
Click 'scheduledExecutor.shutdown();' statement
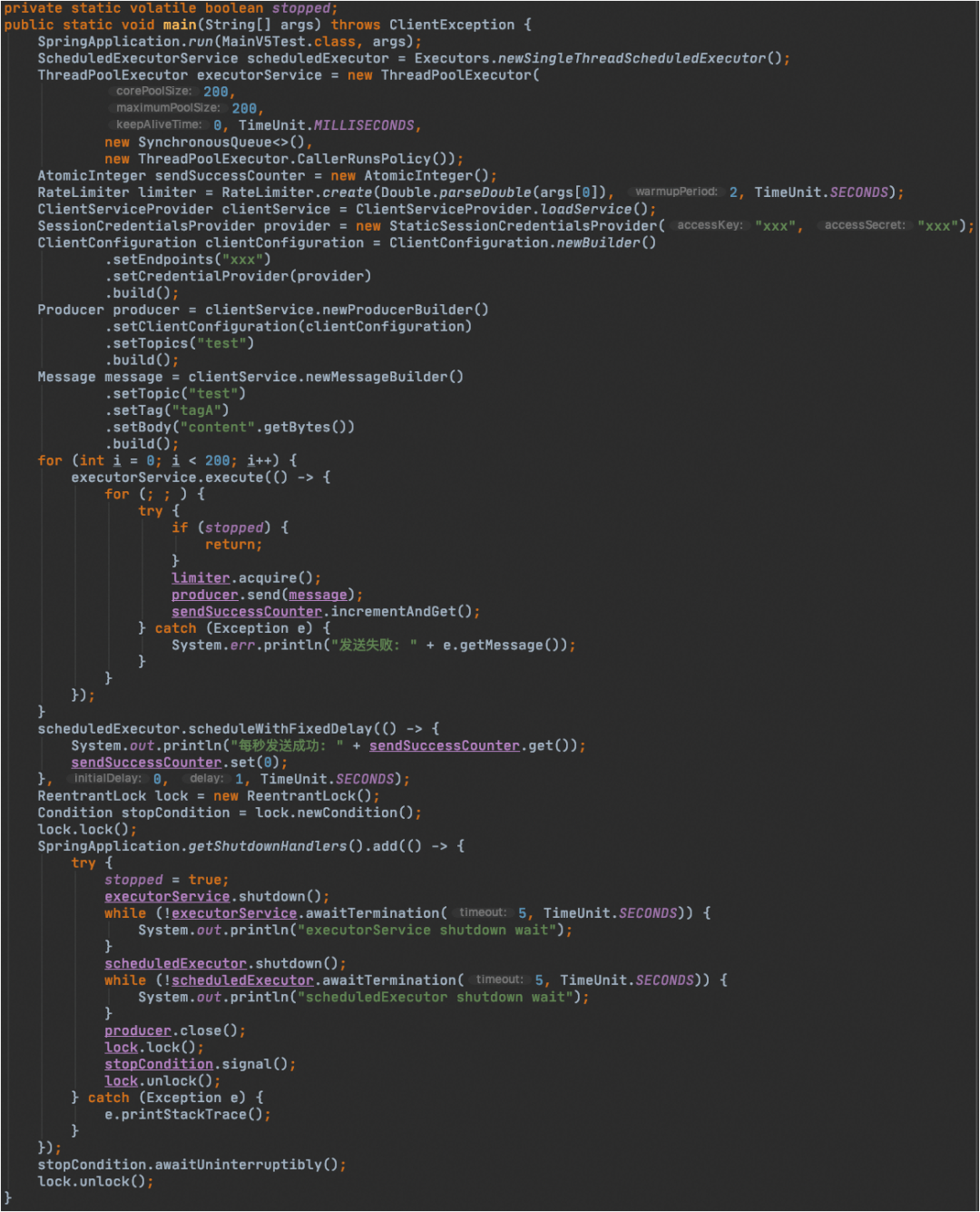click(x=225, y=964)
